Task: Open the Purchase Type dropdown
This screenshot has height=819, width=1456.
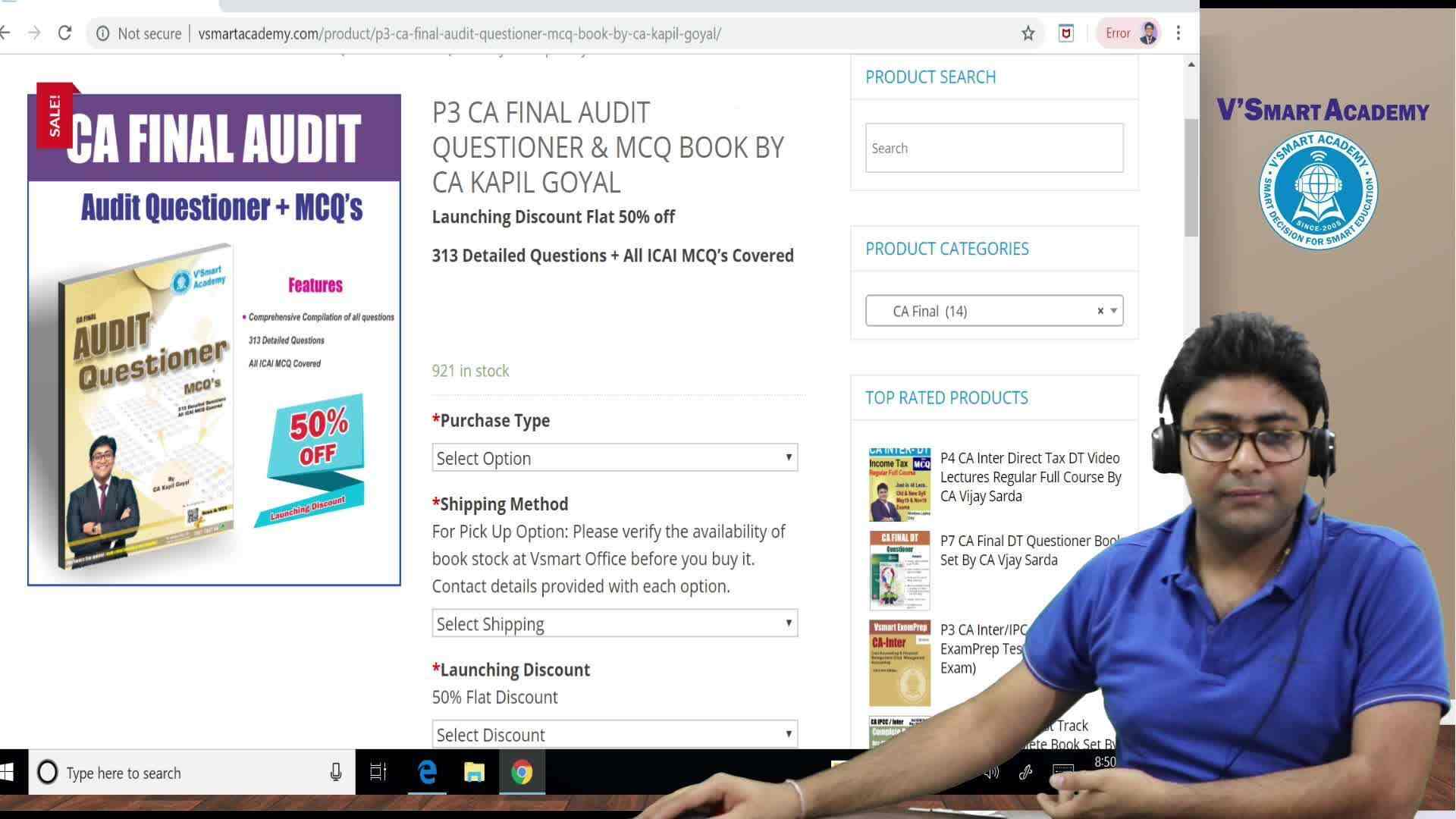Action: [x=614, y=457]
